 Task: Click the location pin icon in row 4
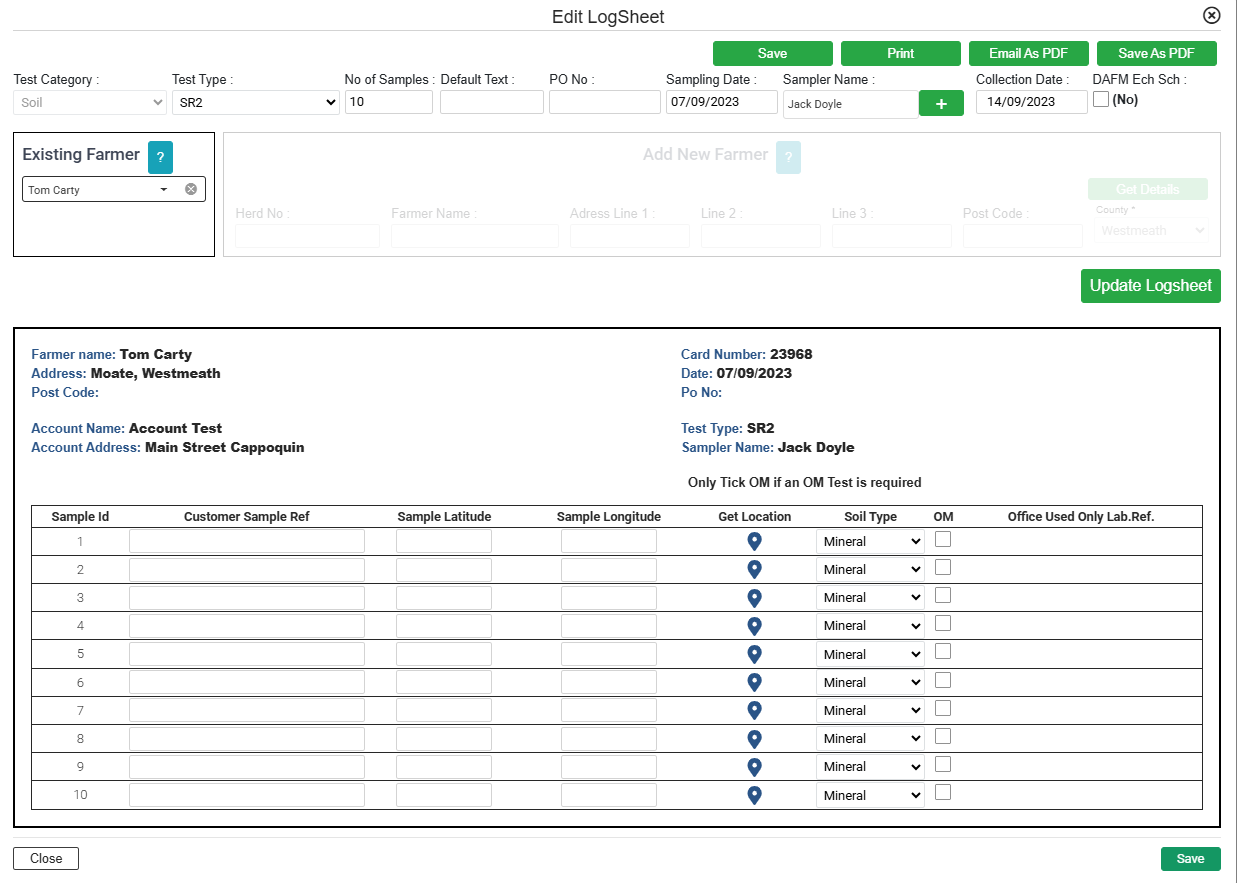(x=755, y=625)
